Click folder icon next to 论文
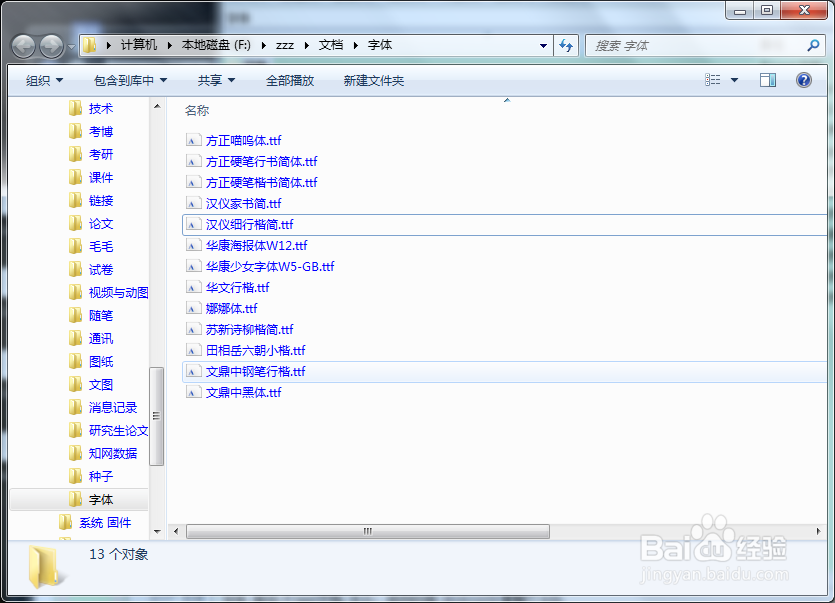835x603 pixels. tap(76, 223)
